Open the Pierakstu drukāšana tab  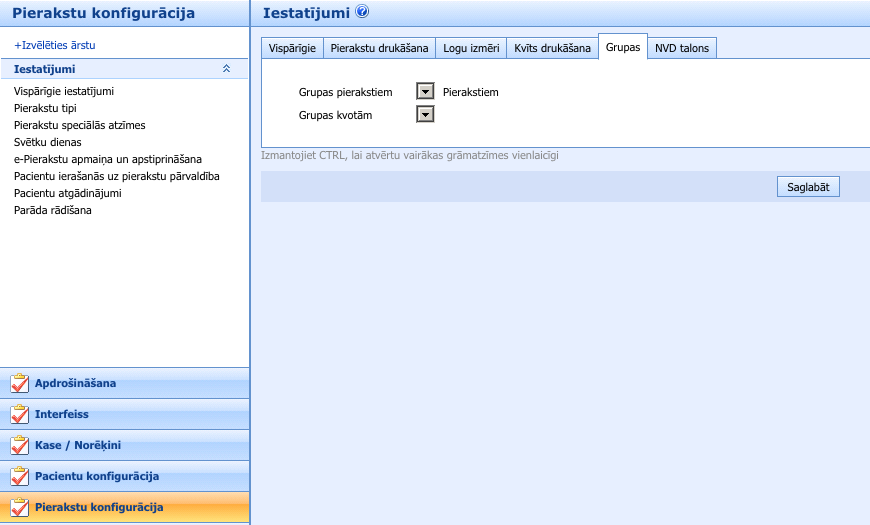380,48
